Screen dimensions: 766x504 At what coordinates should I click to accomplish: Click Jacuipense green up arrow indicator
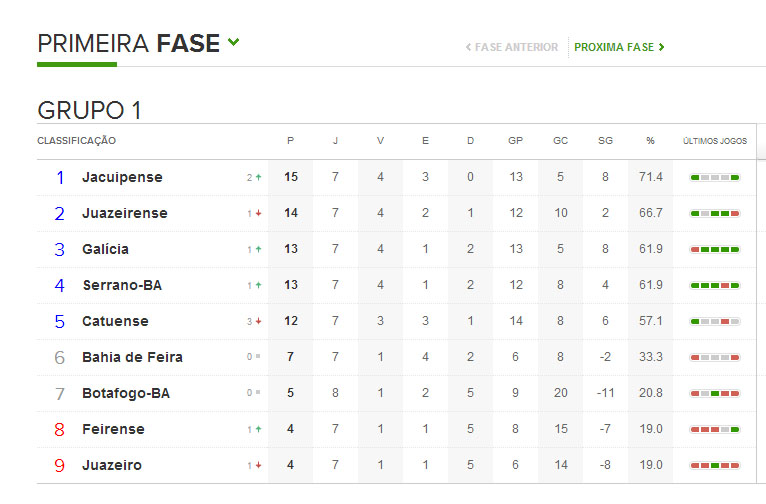tap(258, 178)
